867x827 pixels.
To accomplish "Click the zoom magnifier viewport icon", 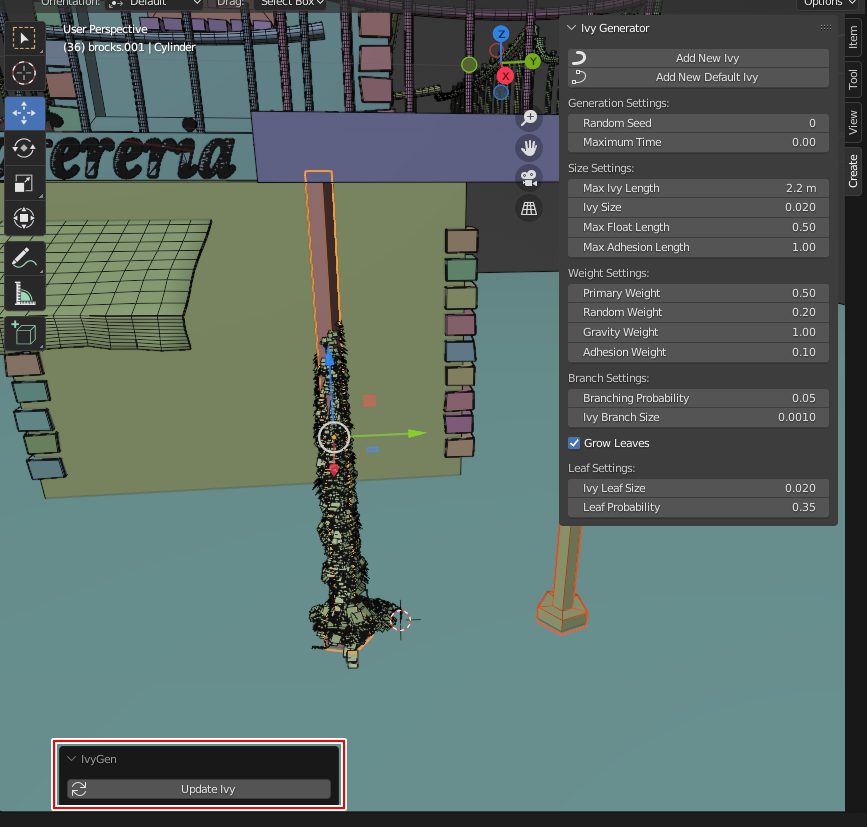I will (528, 119).
